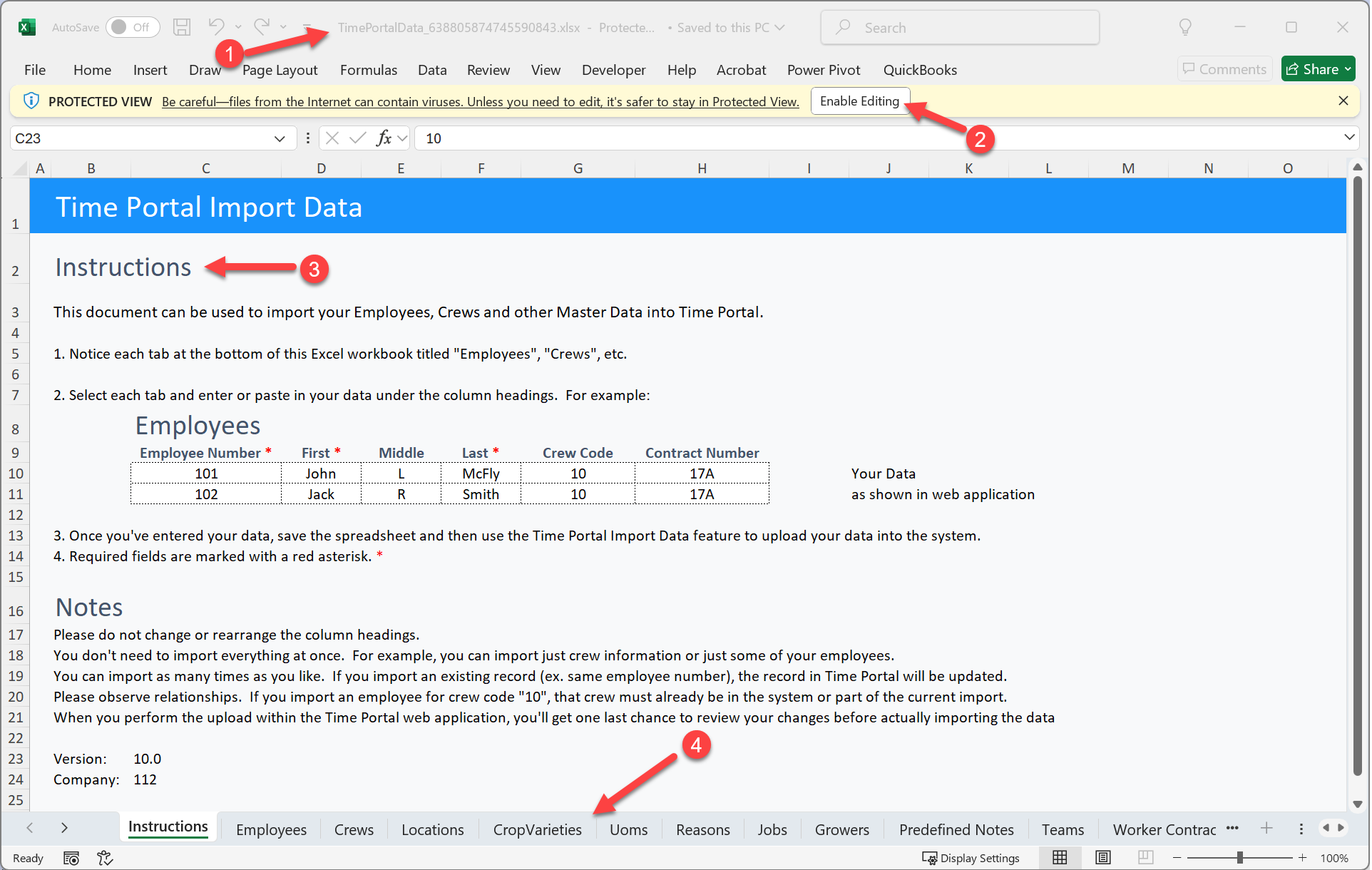
Task: Open the File menu
Action: (x=35, y=70)
